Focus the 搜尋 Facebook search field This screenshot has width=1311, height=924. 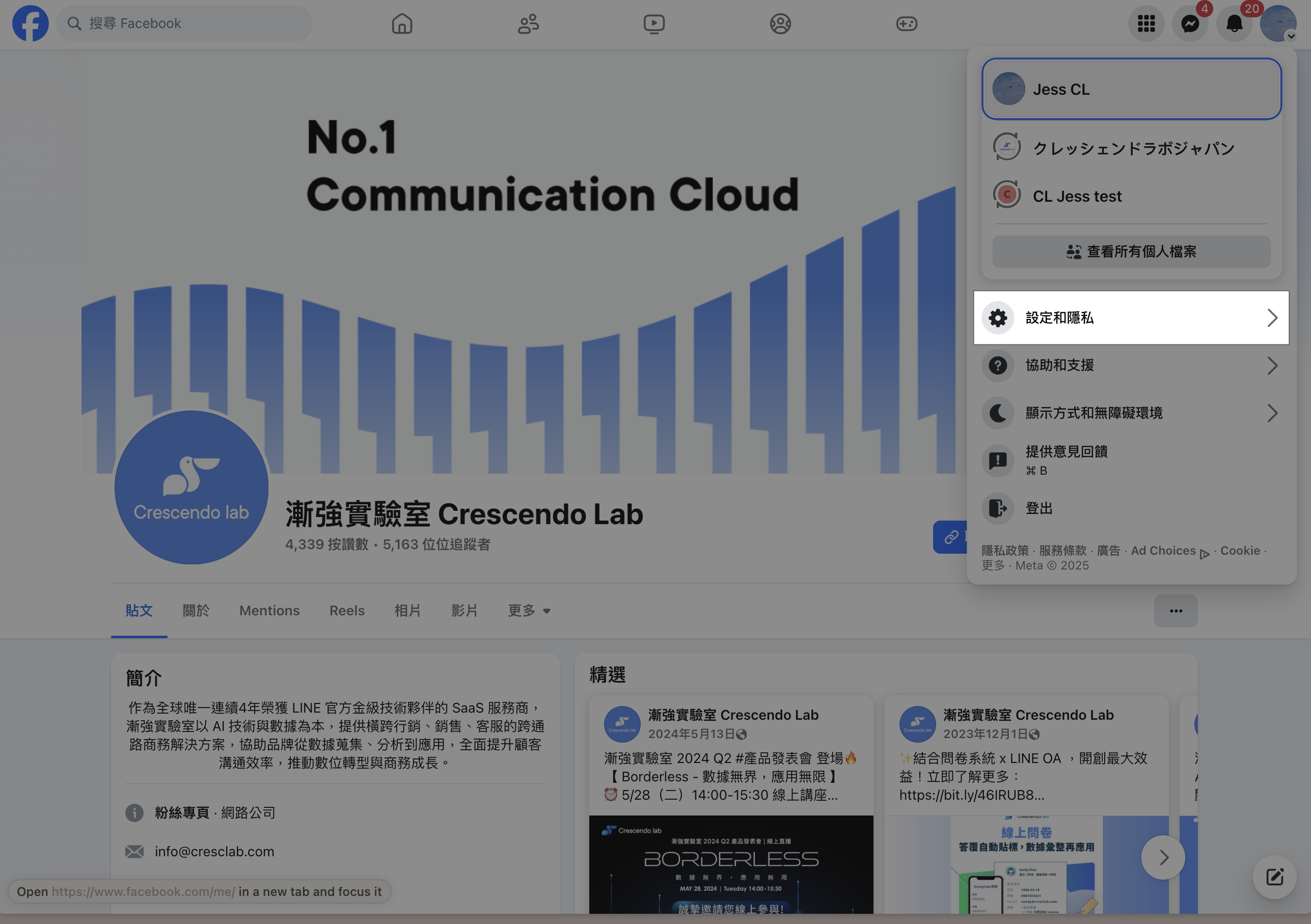[x=184, y=23]
